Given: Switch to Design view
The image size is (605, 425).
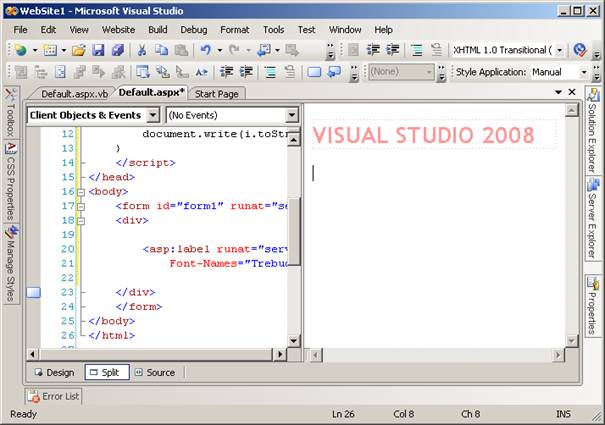Looking at the screenshot, I should click(54, 372).
